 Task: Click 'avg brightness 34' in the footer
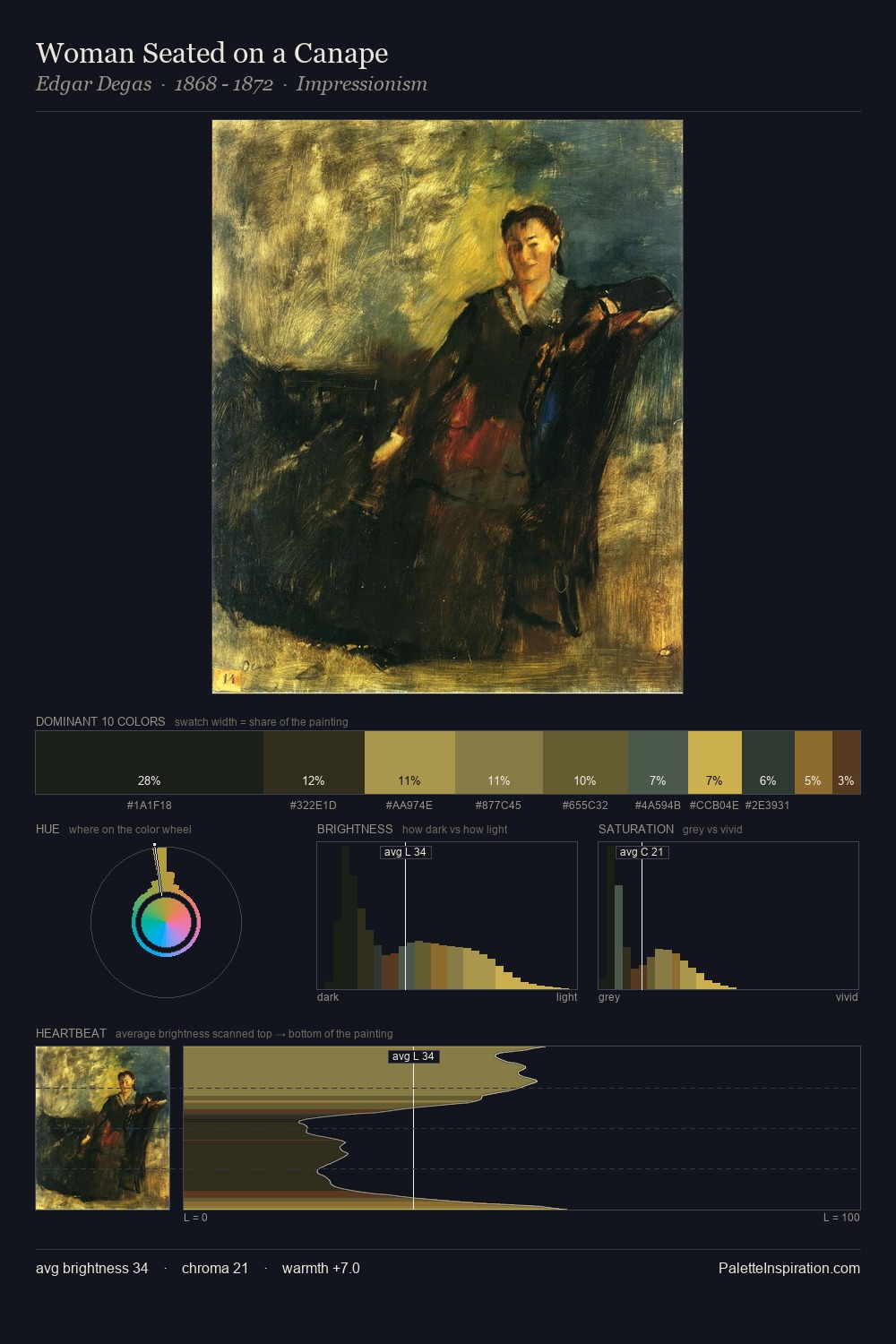point(92,1268)
